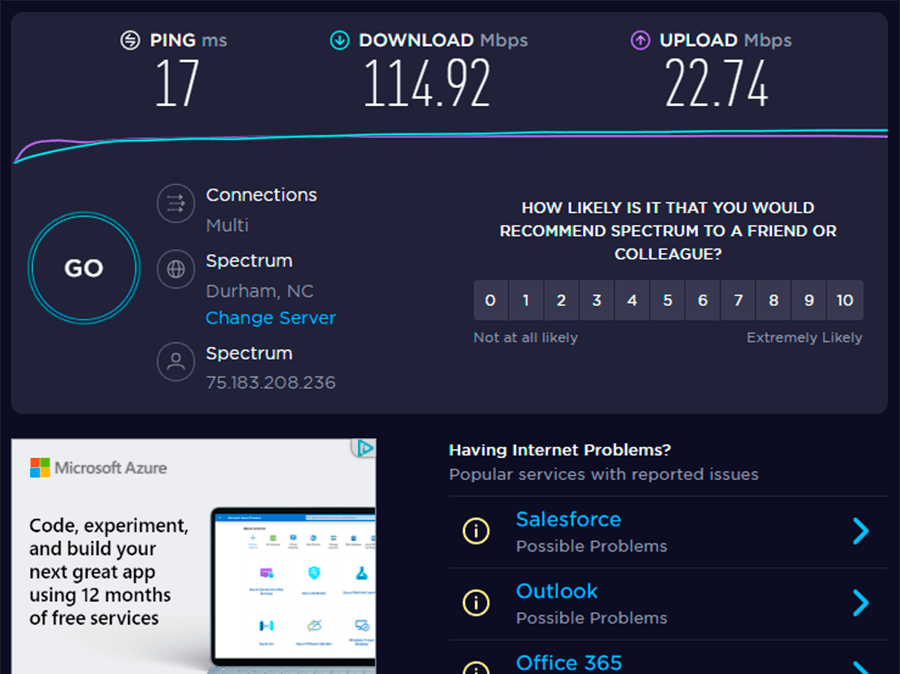Click the Salesforce info warning icon
Image resolution: width=900 pixels, height=674 pixels.
[x=476, y=530]
